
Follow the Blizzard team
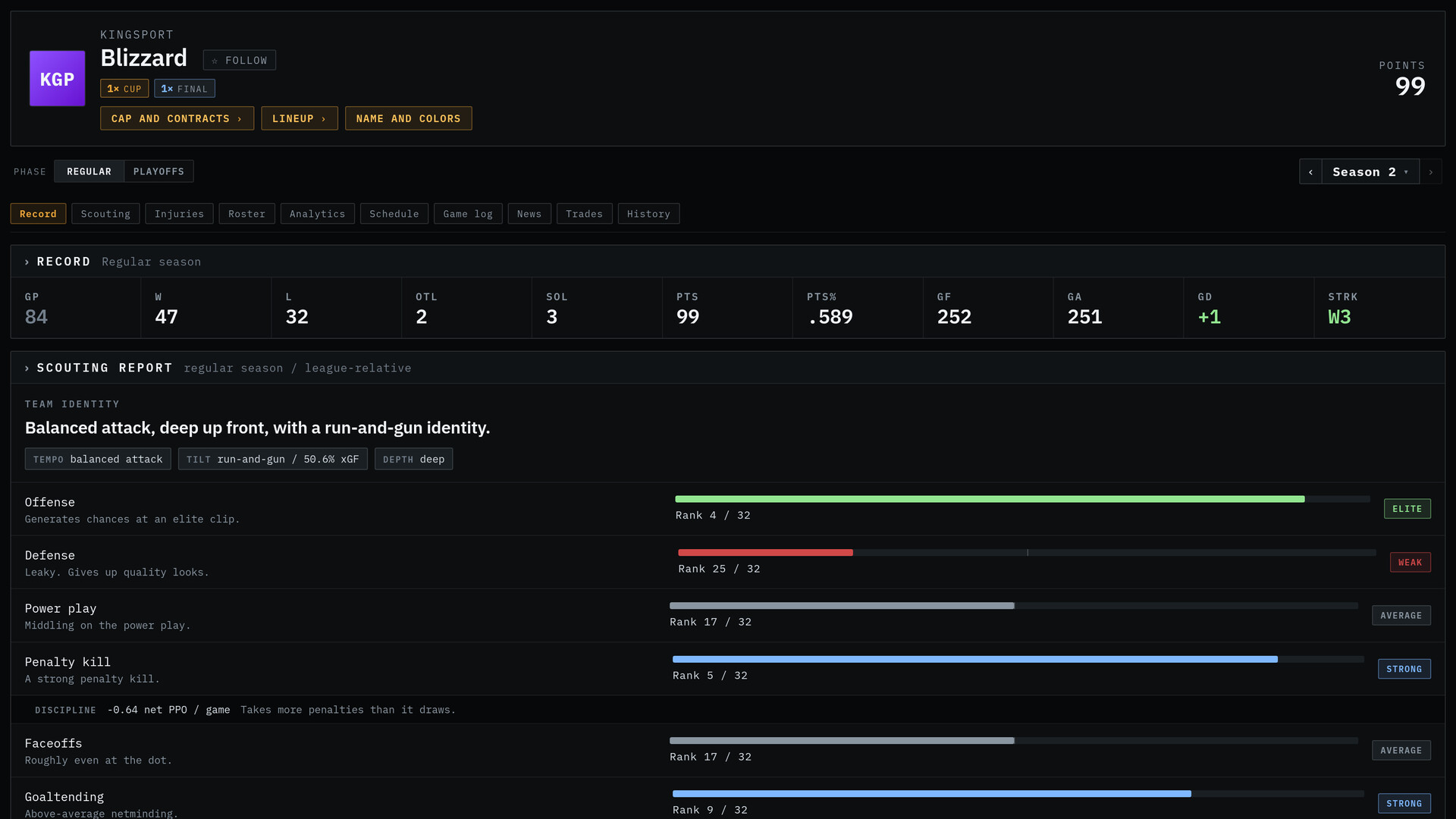pos(239,60)
